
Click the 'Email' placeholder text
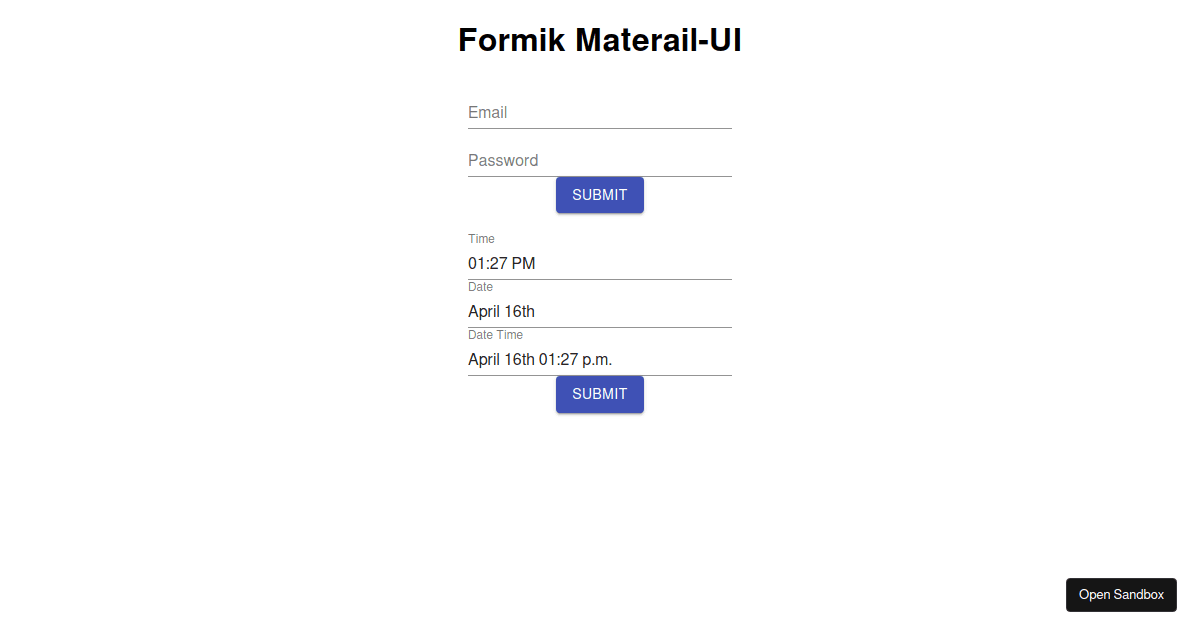pyautogui.click(x=488, y=113)
